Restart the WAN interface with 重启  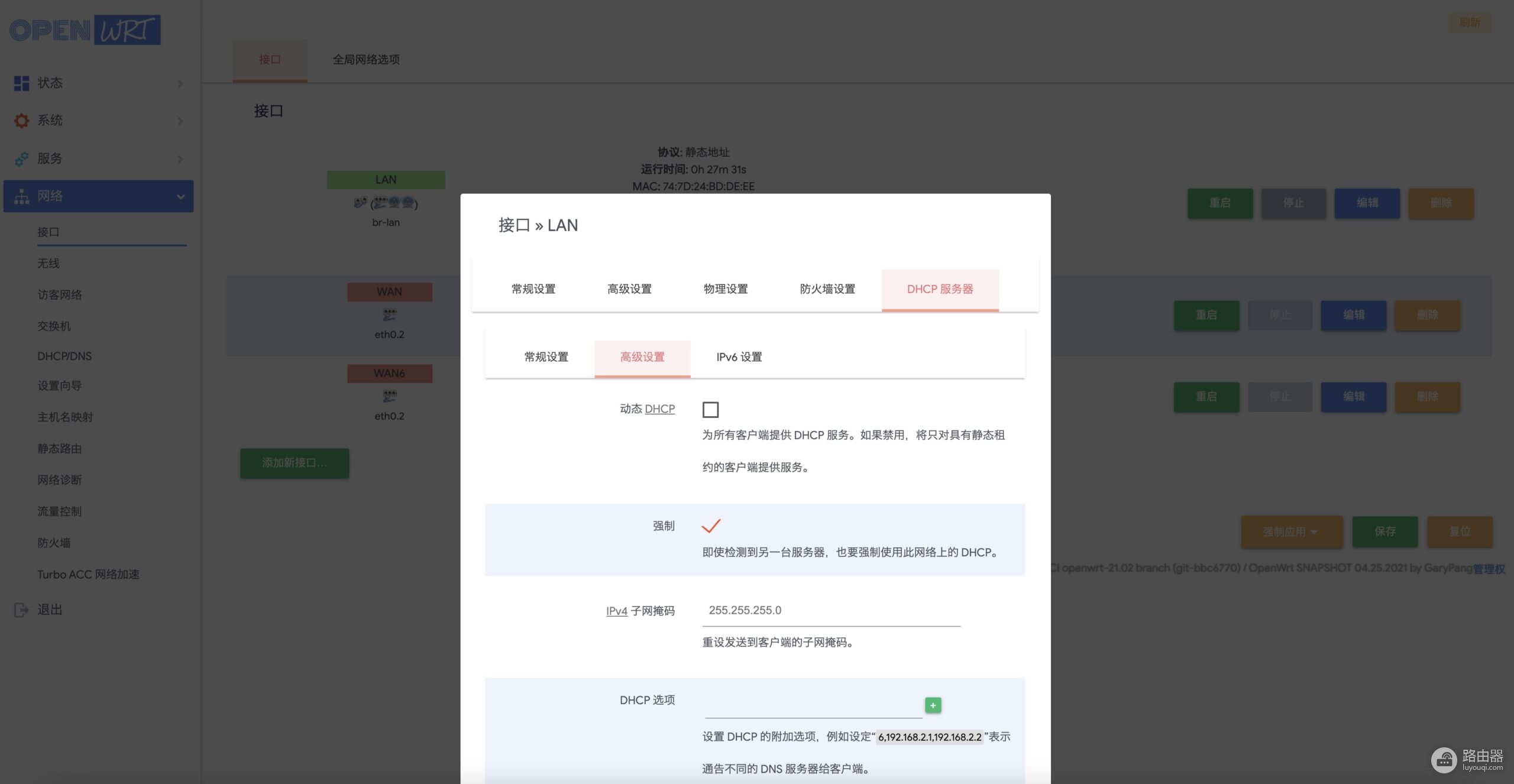pos(1206,315)
